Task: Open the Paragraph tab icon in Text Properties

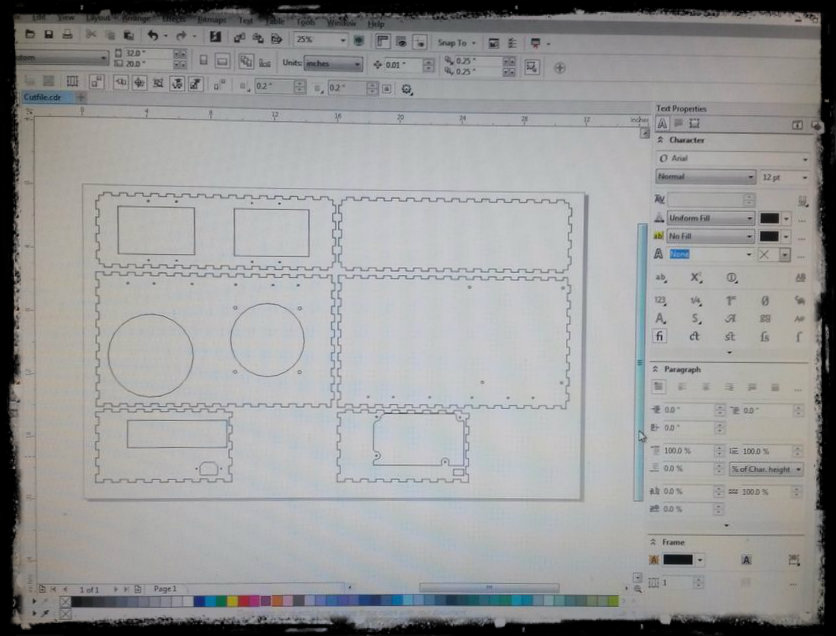Action: click(678, 124)
